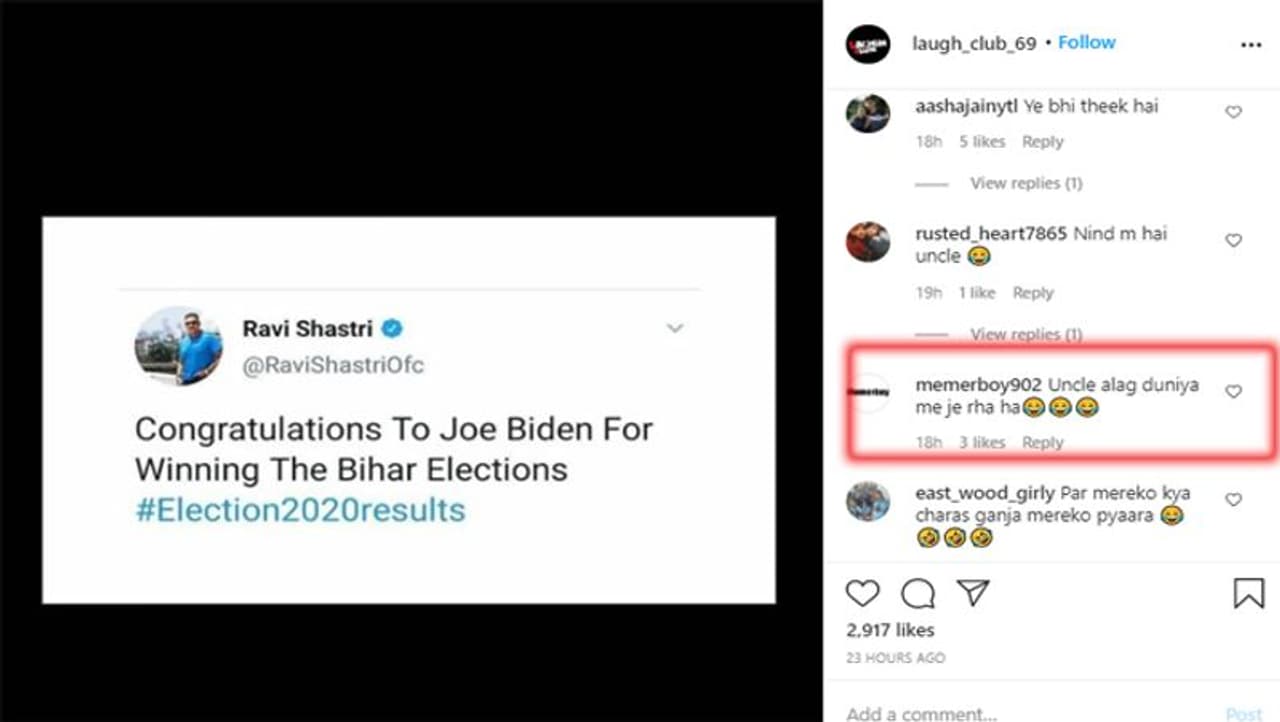
Task: Expand the tweet's chevron dropdown
Action: (675, 328)
